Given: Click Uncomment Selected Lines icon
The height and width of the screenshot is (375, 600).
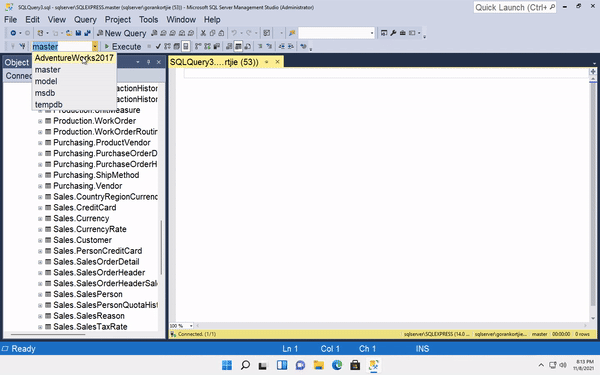Looking at the screenshot, I should pos(269,47).
